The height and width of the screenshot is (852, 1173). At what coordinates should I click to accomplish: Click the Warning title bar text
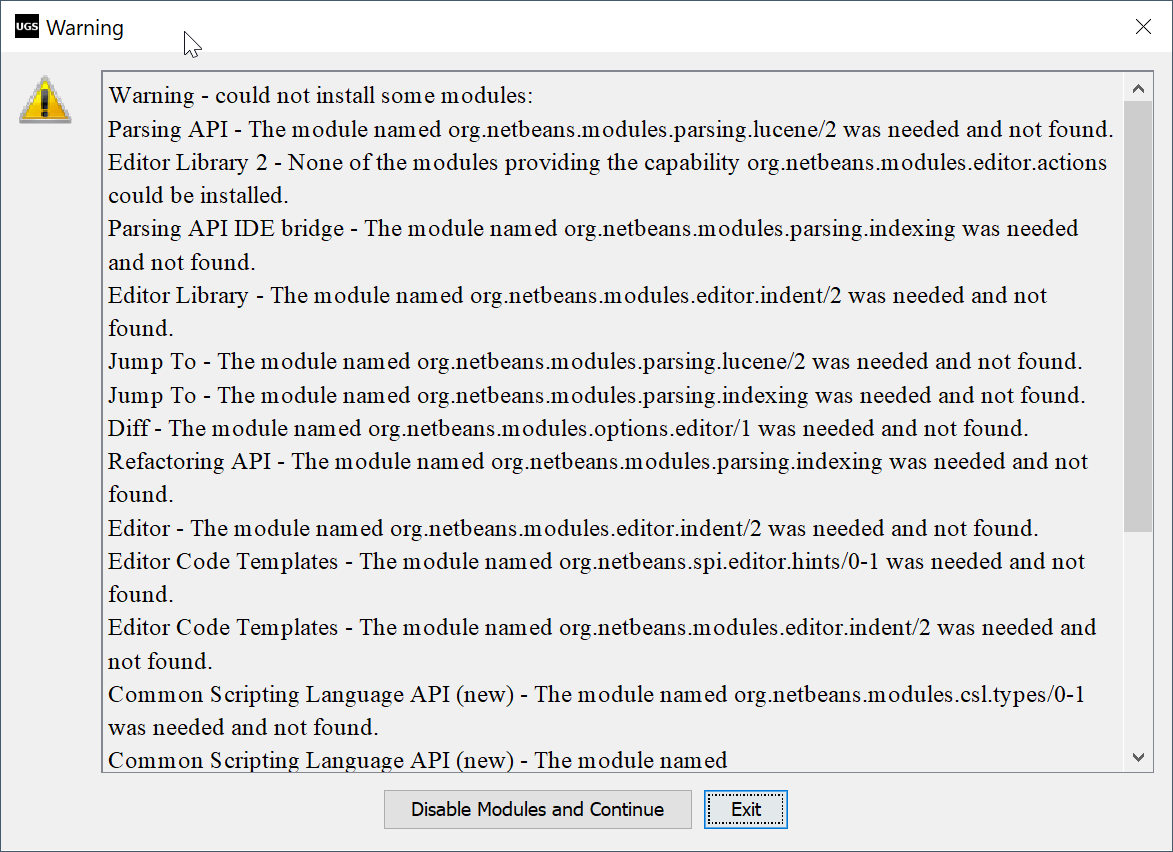coord(85,28)
